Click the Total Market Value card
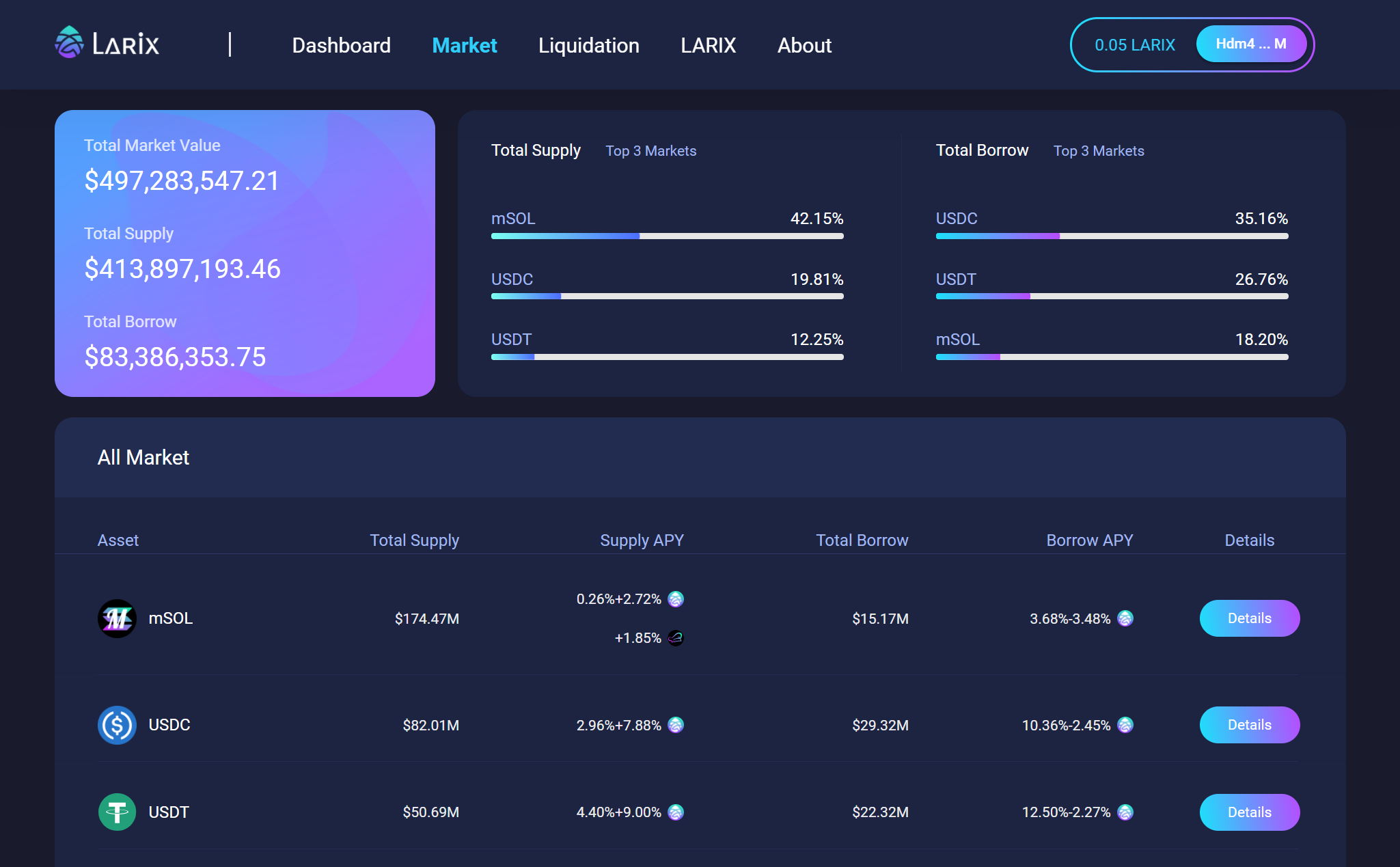Image resolution: width=1400 pixels, height=867 pixels. pos(245,253)
